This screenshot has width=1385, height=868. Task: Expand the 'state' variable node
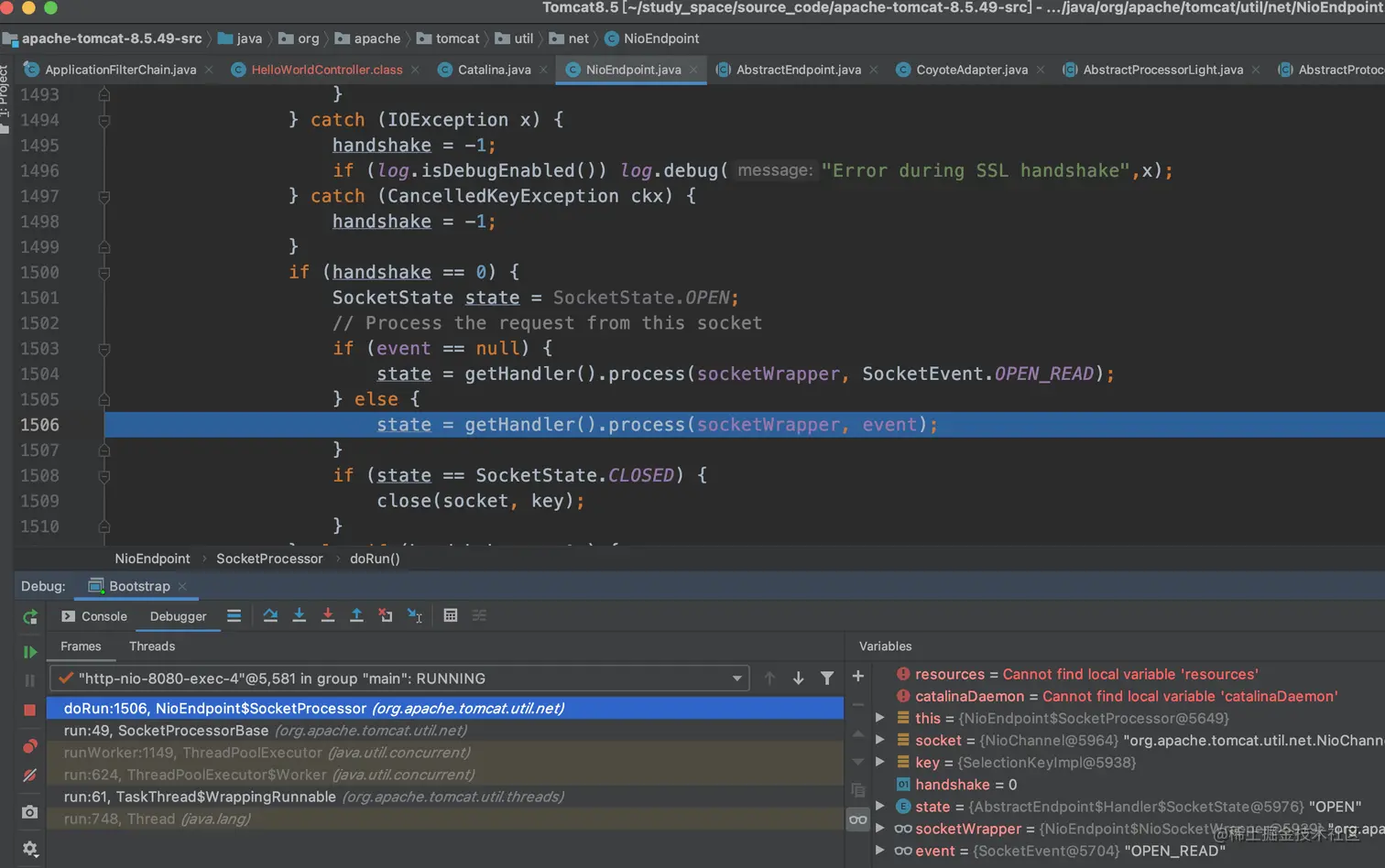point(880,807)
